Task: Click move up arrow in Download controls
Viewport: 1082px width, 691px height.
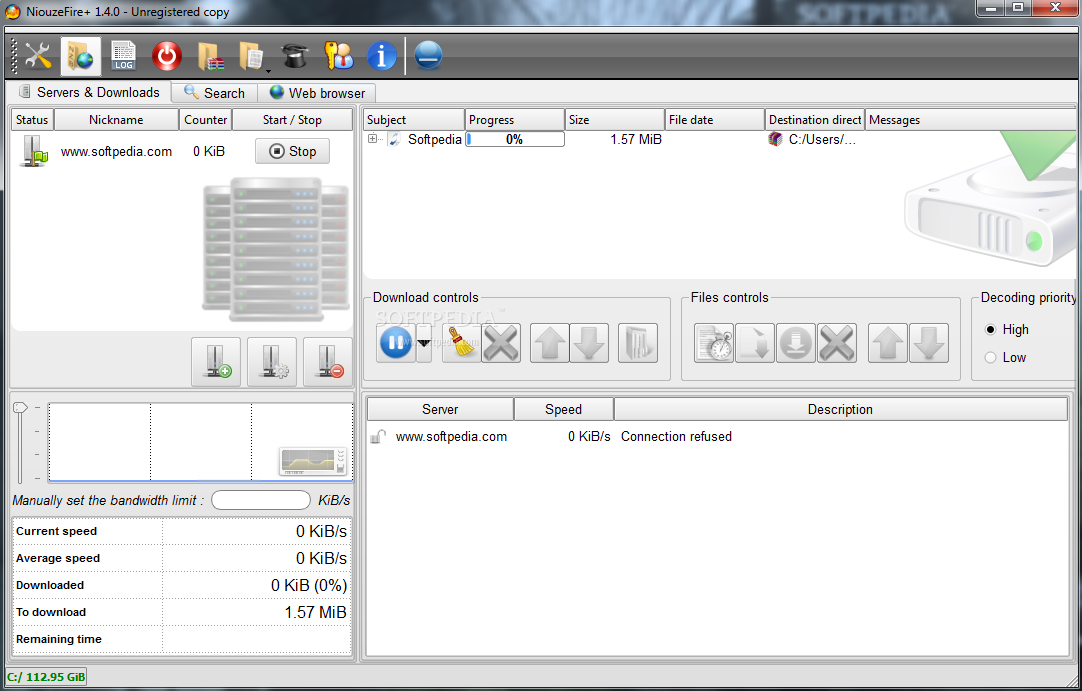Action: [549, 342]
